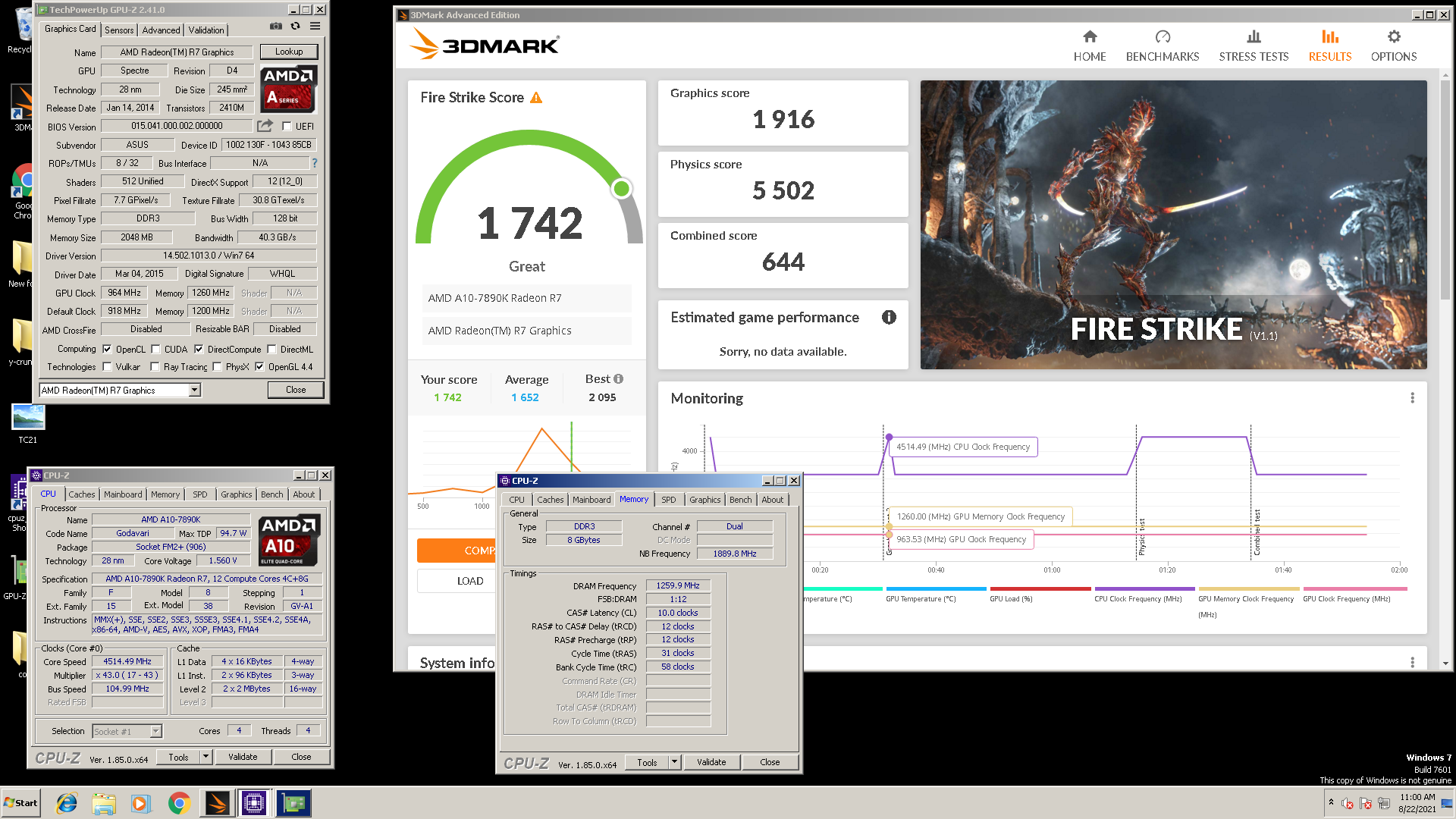Toggle the OpenGL 4.4 checkbox
Viewport: 1456px width, 819px height.
click(259, 367)
